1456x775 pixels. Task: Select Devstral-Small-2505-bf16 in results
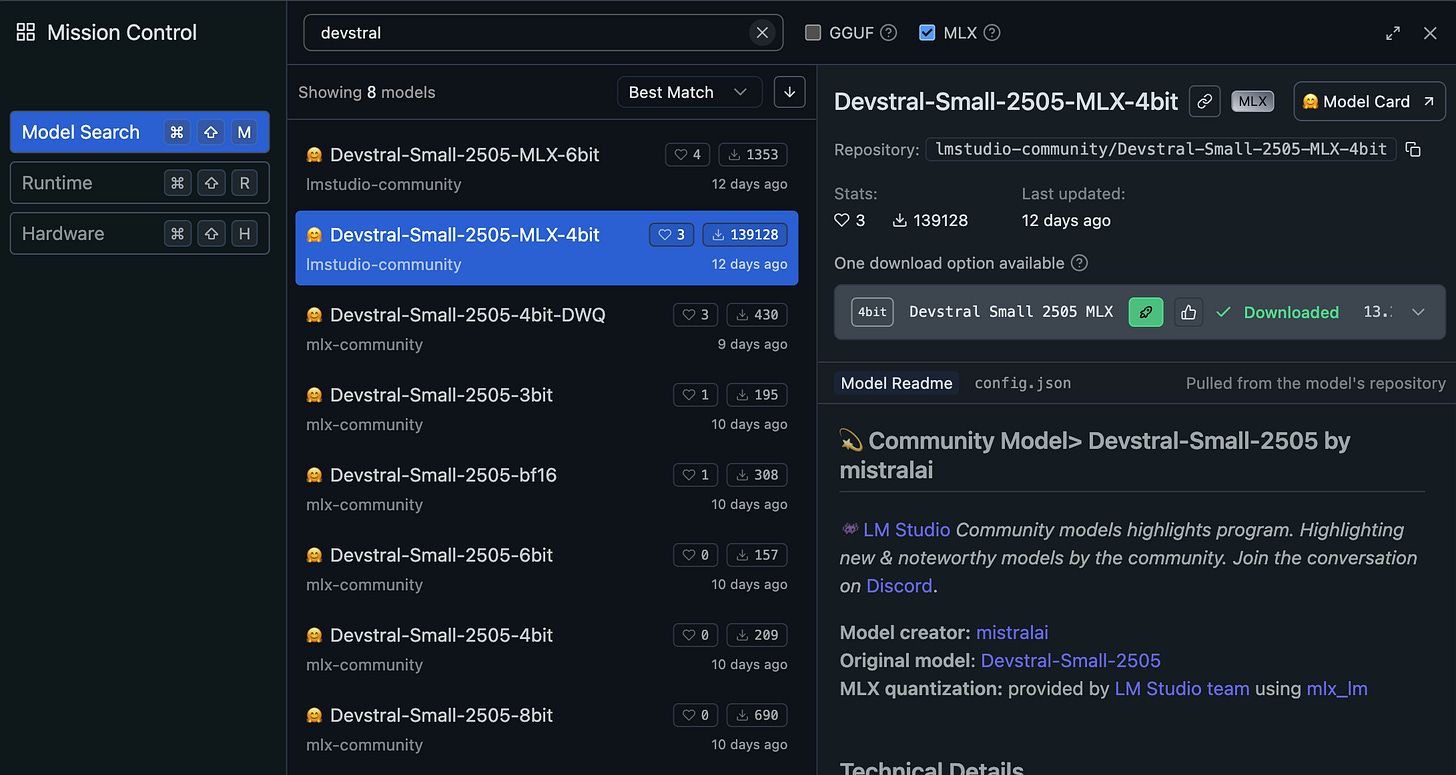(x=547, y=488)
